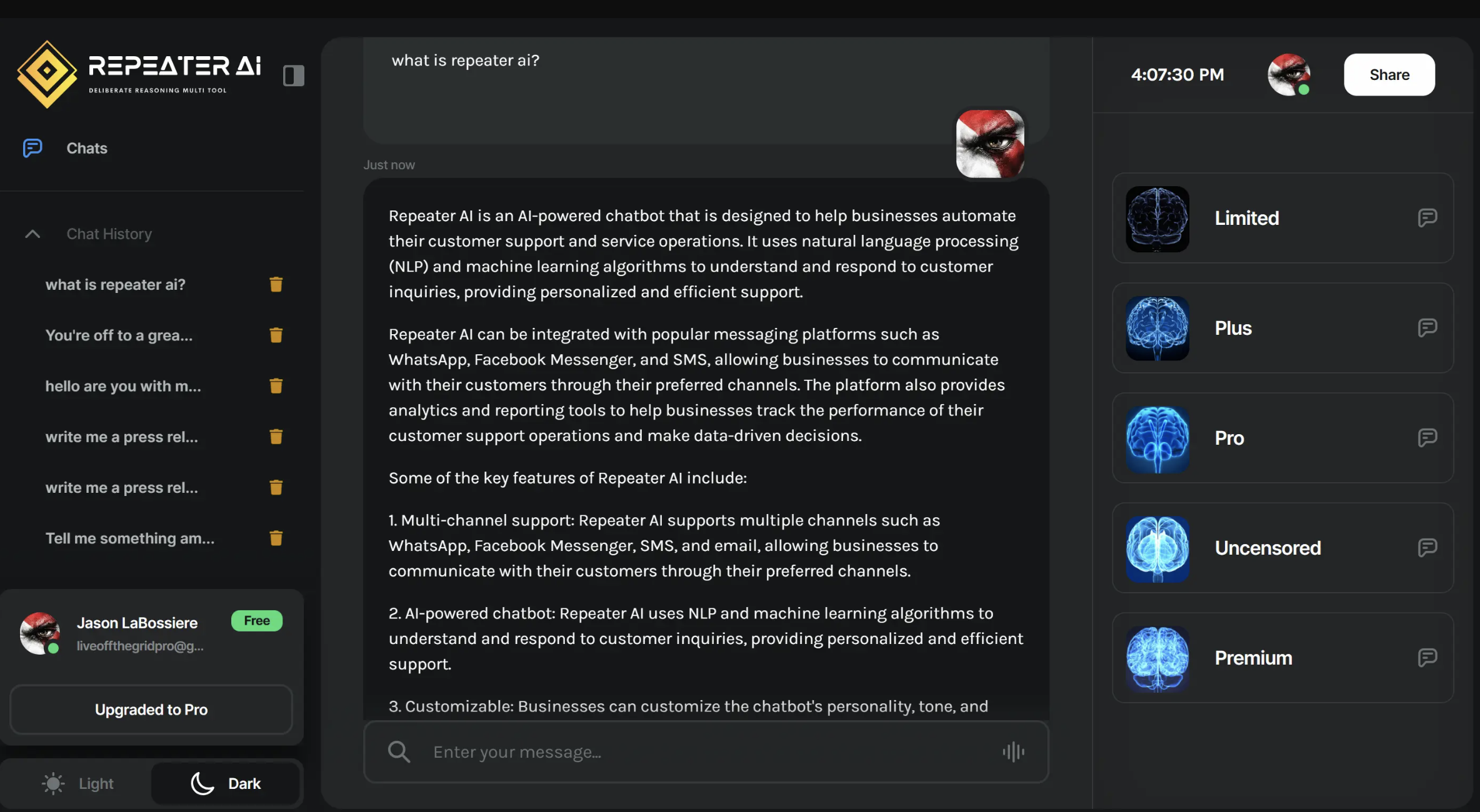Open chat icon on the Limited model
Image resolution: width=1480 pixels, height=812 pixels.
point(1427,218)
